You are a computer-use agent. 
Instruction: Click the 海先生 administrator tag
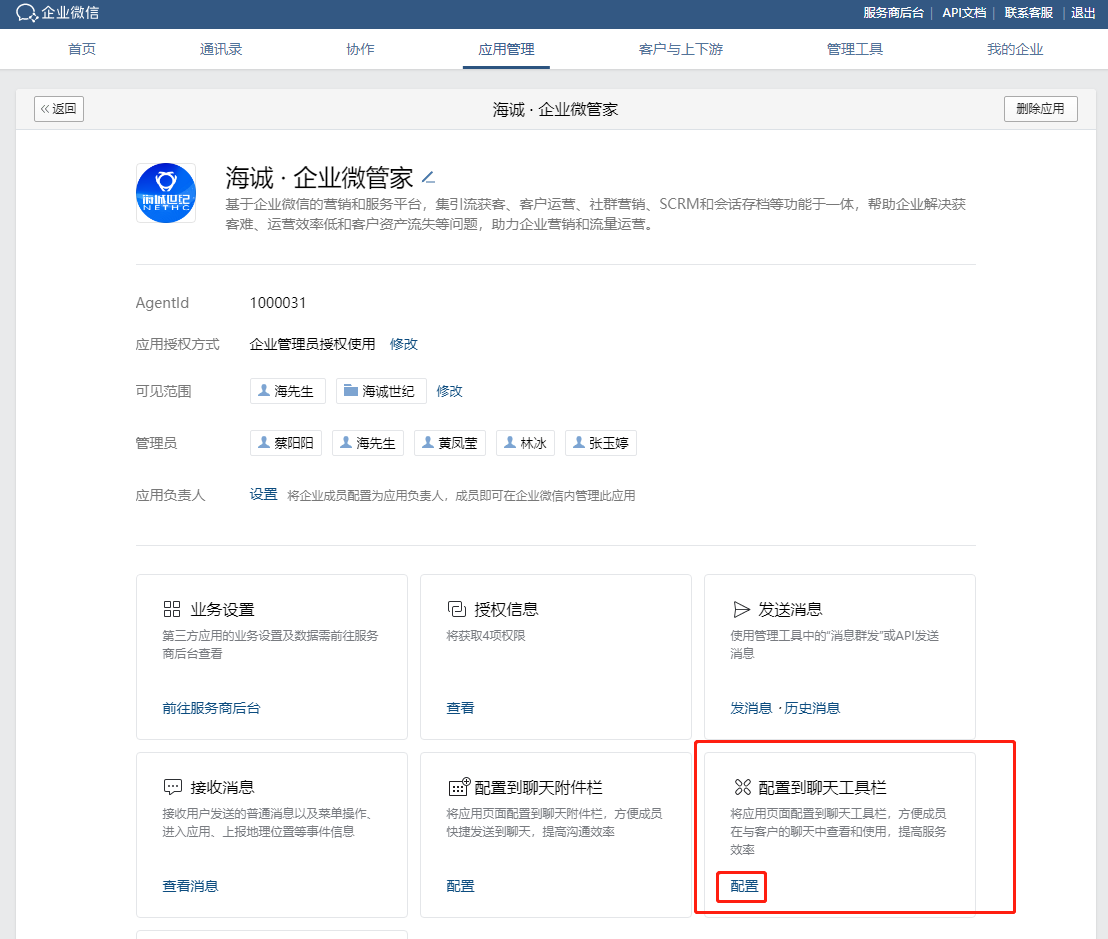(x=368, y=443)
